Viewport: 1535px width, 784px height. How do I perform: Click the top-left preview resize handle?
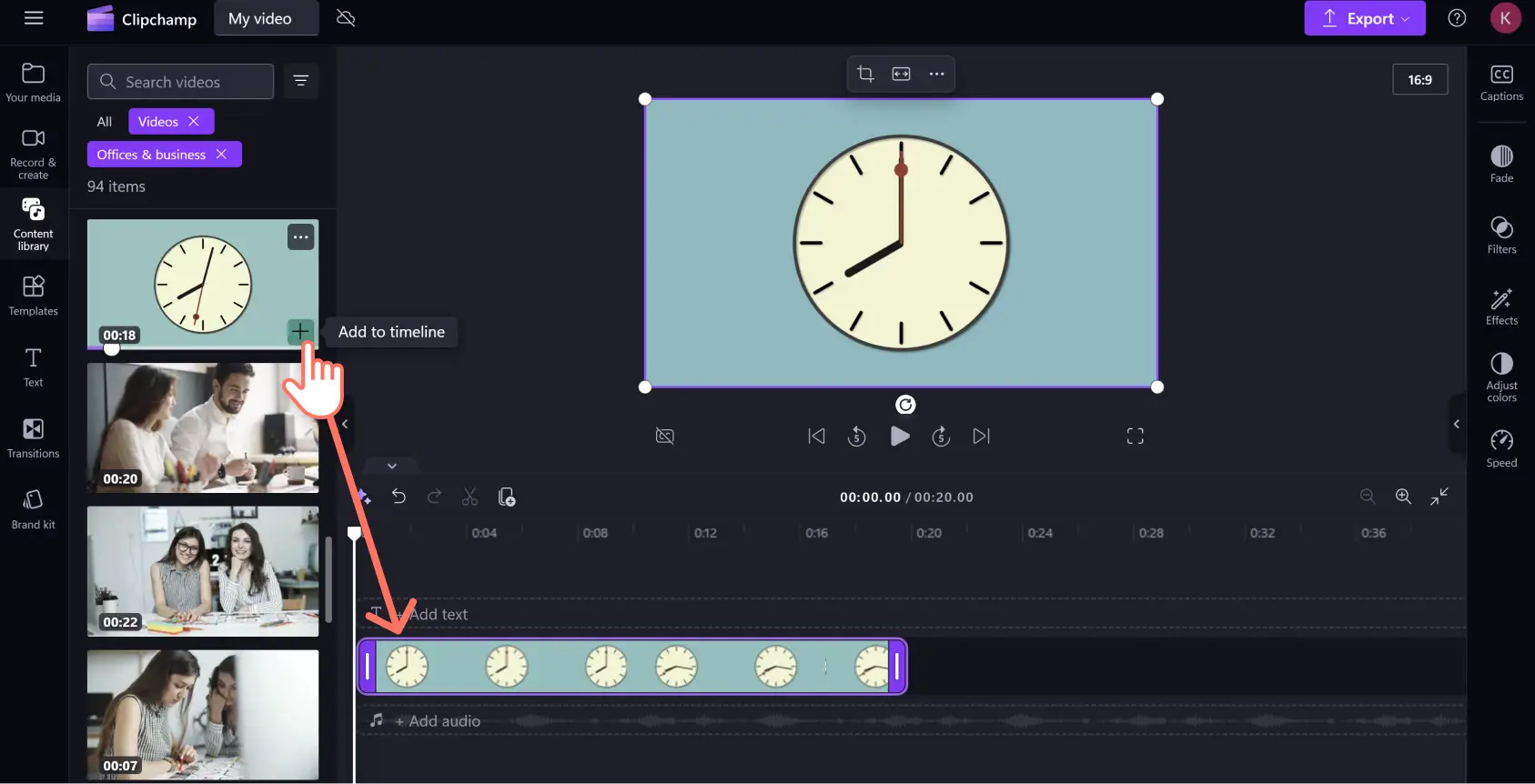(x=645, y=99)
